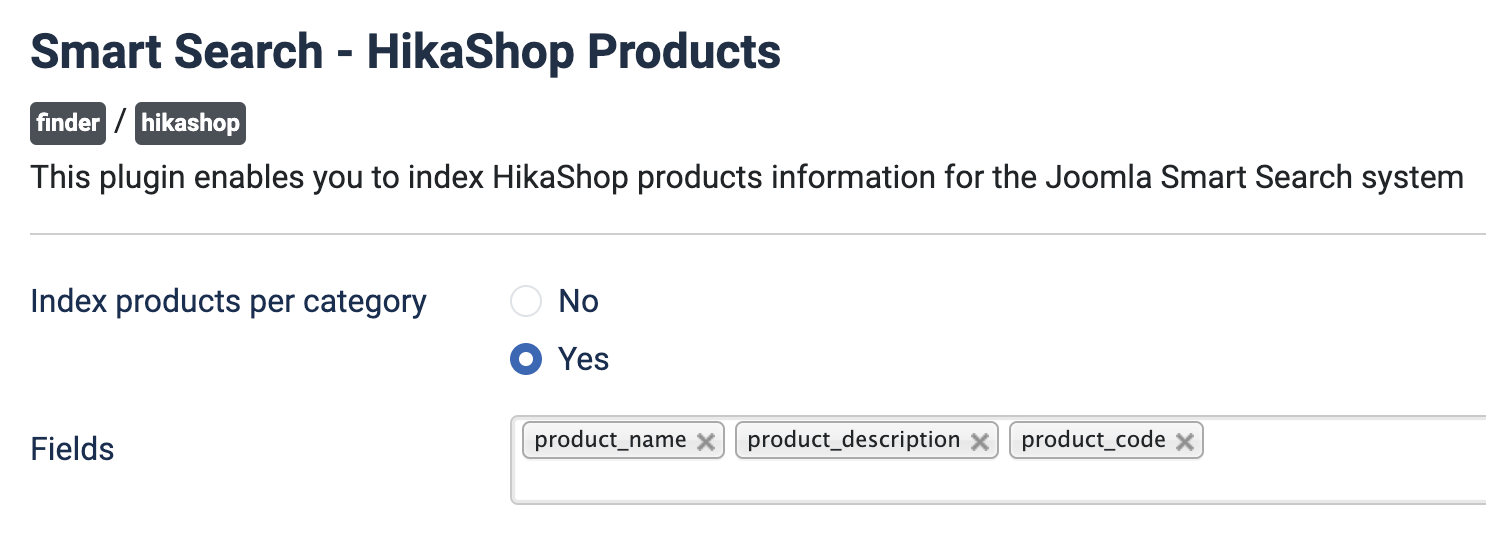
Task: Click the empty second row of Fields box
Action: click(900, 482)
